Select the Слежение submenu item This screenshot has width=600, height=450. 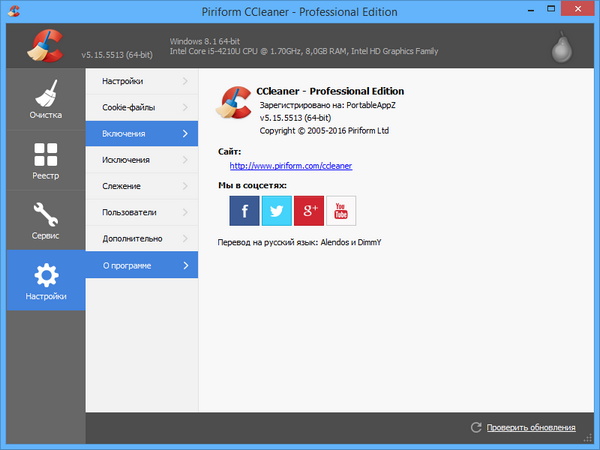point(142,186)
